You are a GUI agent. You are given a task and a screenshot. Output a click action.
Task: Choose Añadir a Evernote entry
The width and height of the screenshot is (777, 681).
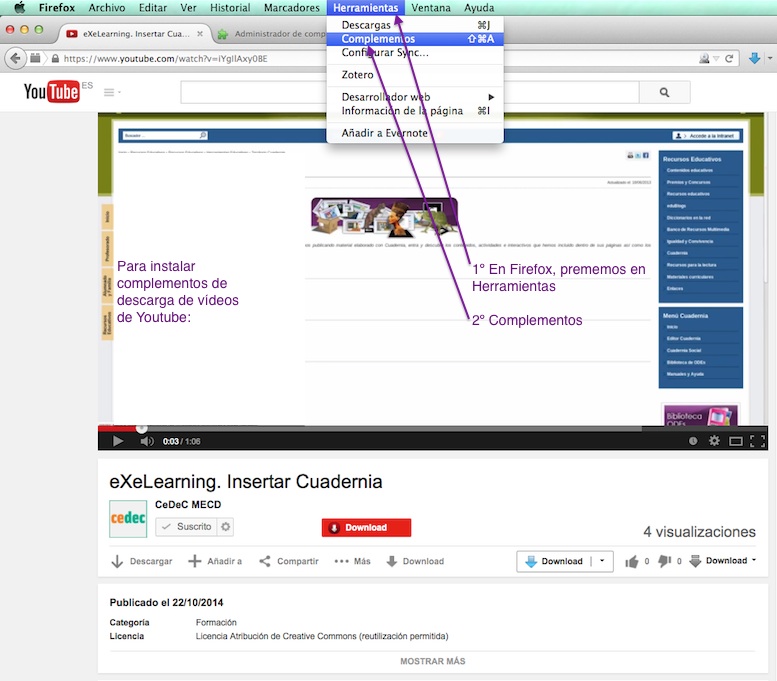(415, 133)
